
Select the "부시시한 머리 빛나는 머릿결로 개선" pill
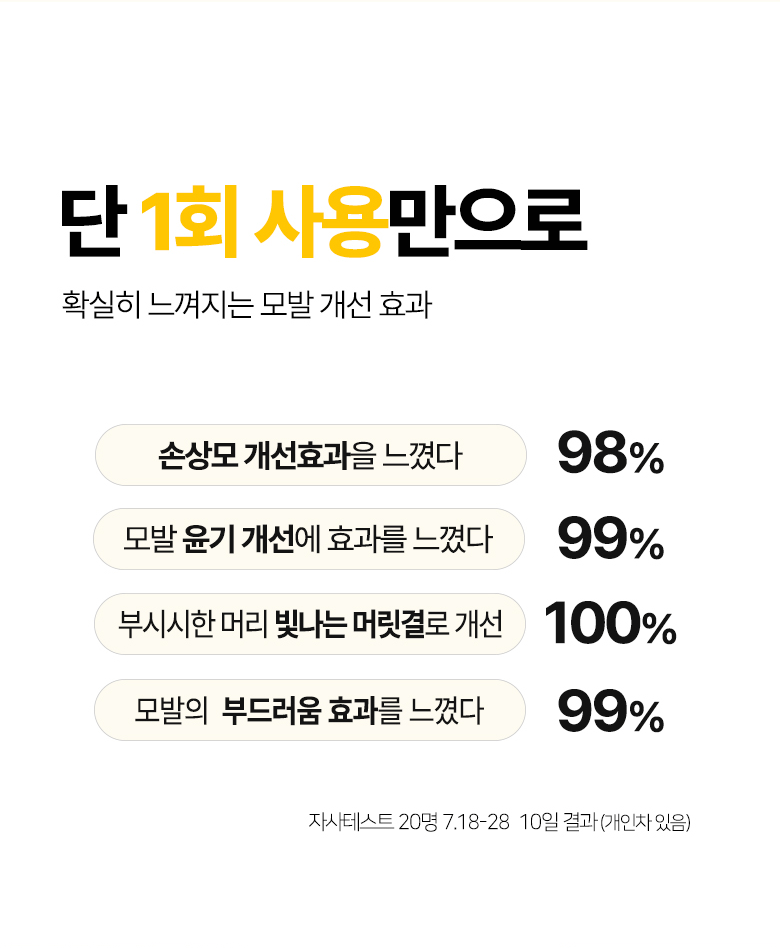coord(310,624)
